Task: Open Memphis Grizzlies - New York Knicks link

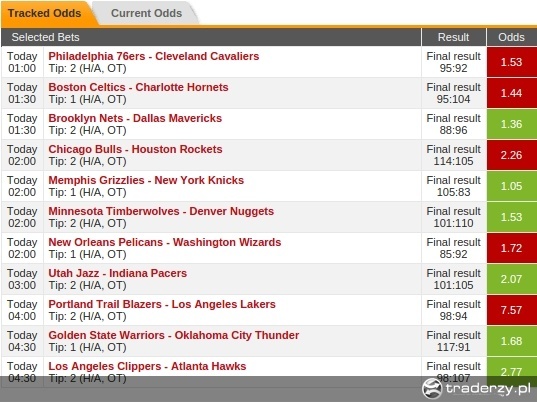Action: [x=146, y=180]
